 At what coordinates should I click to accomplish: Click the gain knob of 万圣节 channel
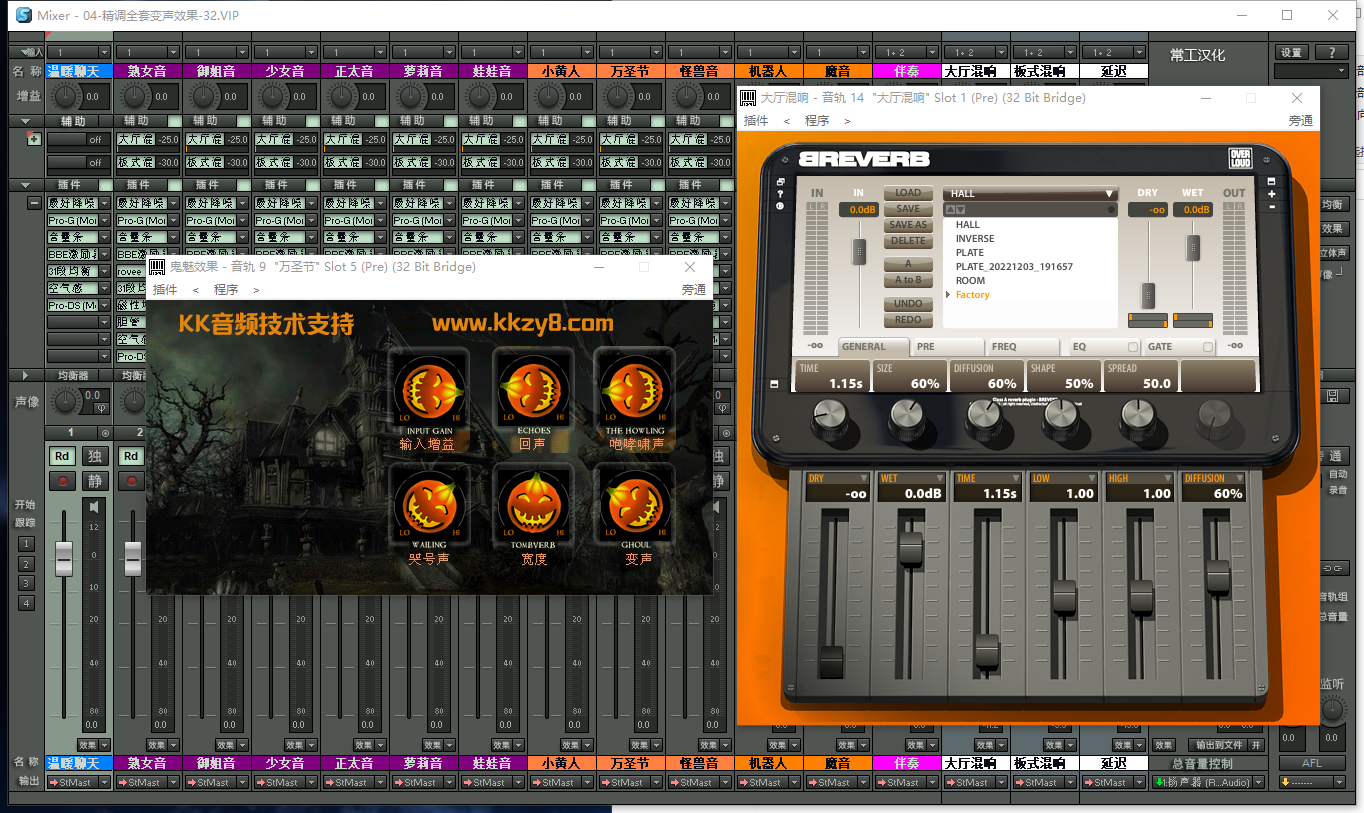click(x=618, y=97)
